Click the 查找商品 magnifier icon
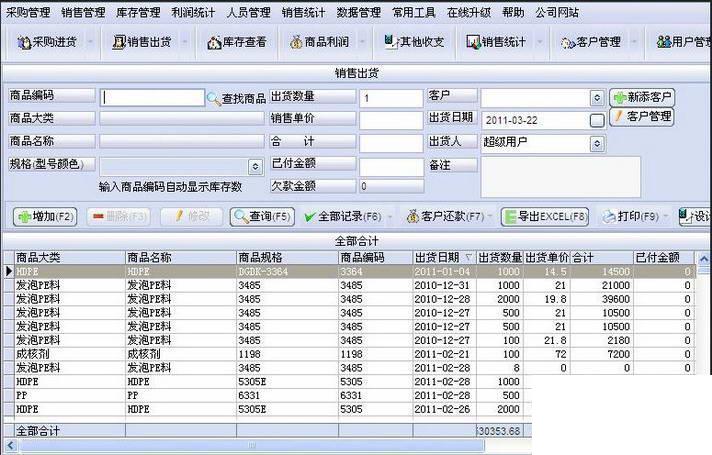The width and height of the screenshot is (712, 455). tap(213, 98)
